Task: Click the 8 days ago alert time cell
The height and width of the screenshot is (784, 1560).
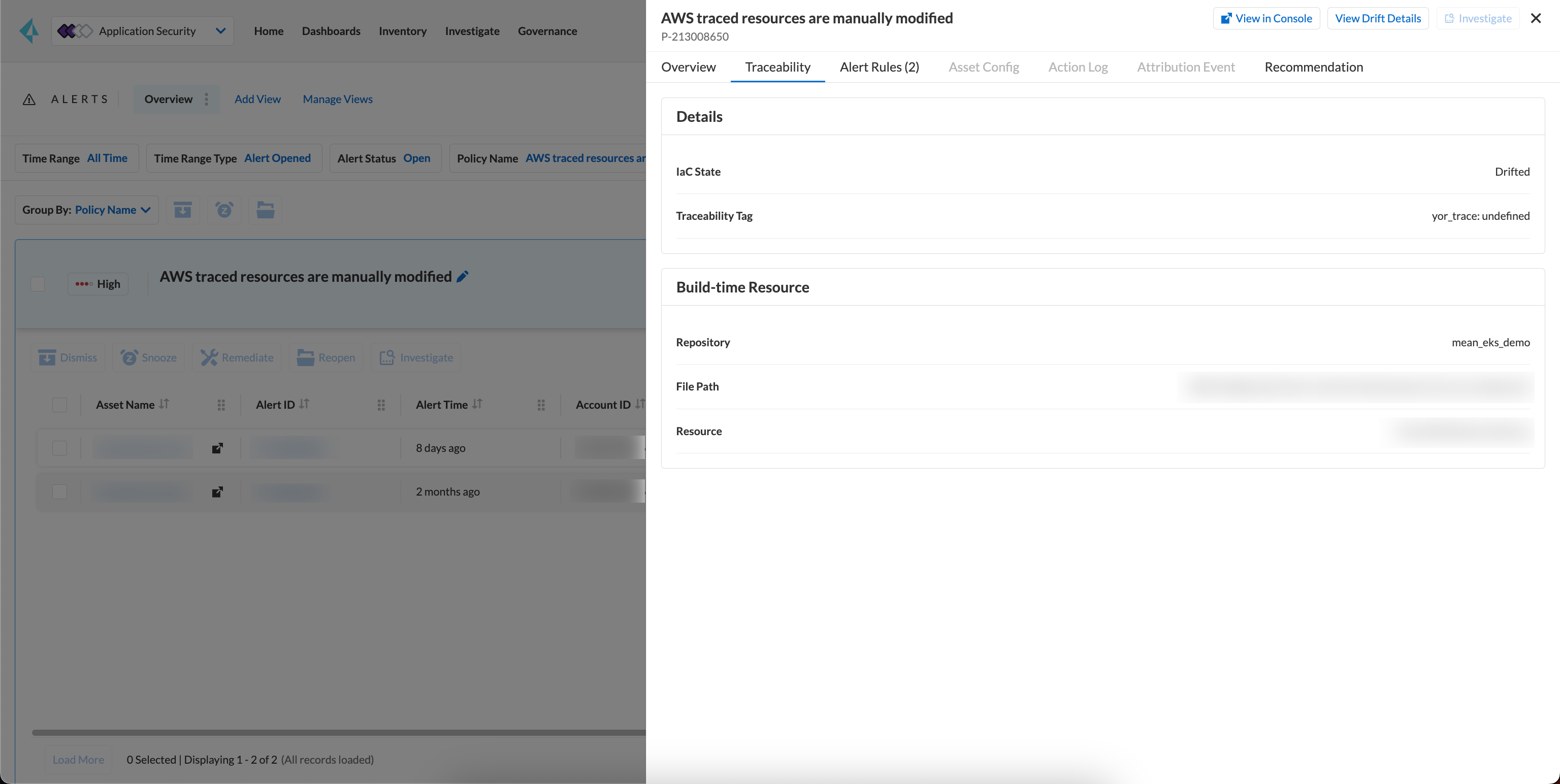Action: pyautogui.click(x=441, y=448)
